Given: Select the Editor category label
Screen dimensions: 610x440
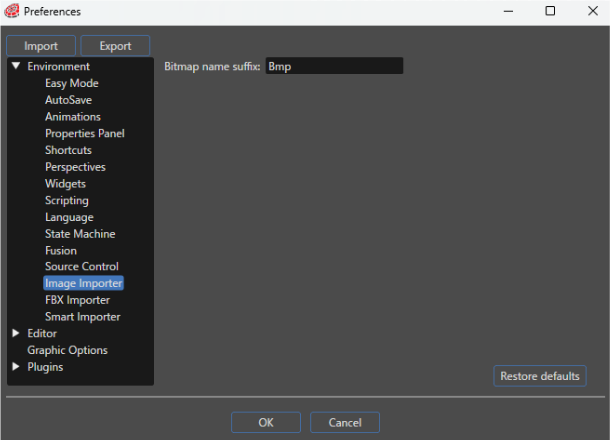Looking at the screenshot, I should (42, 333).
